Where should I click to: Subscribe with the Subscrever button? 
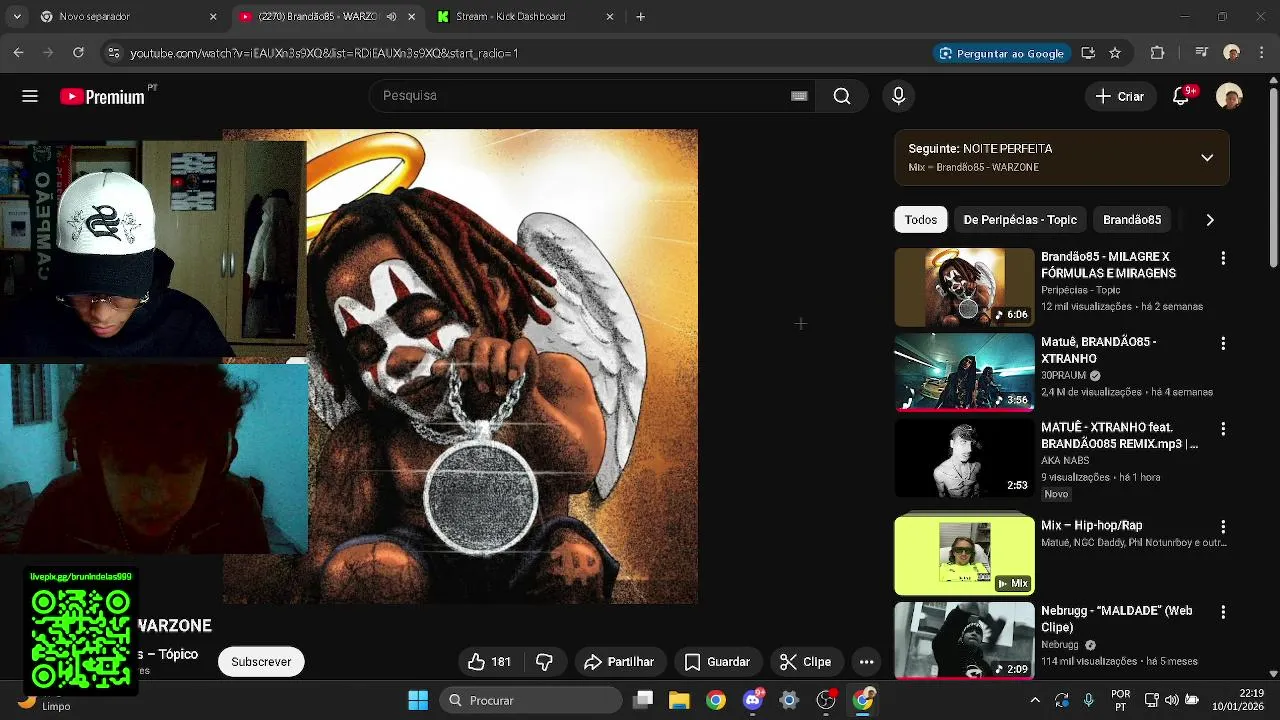pos(261,662)
